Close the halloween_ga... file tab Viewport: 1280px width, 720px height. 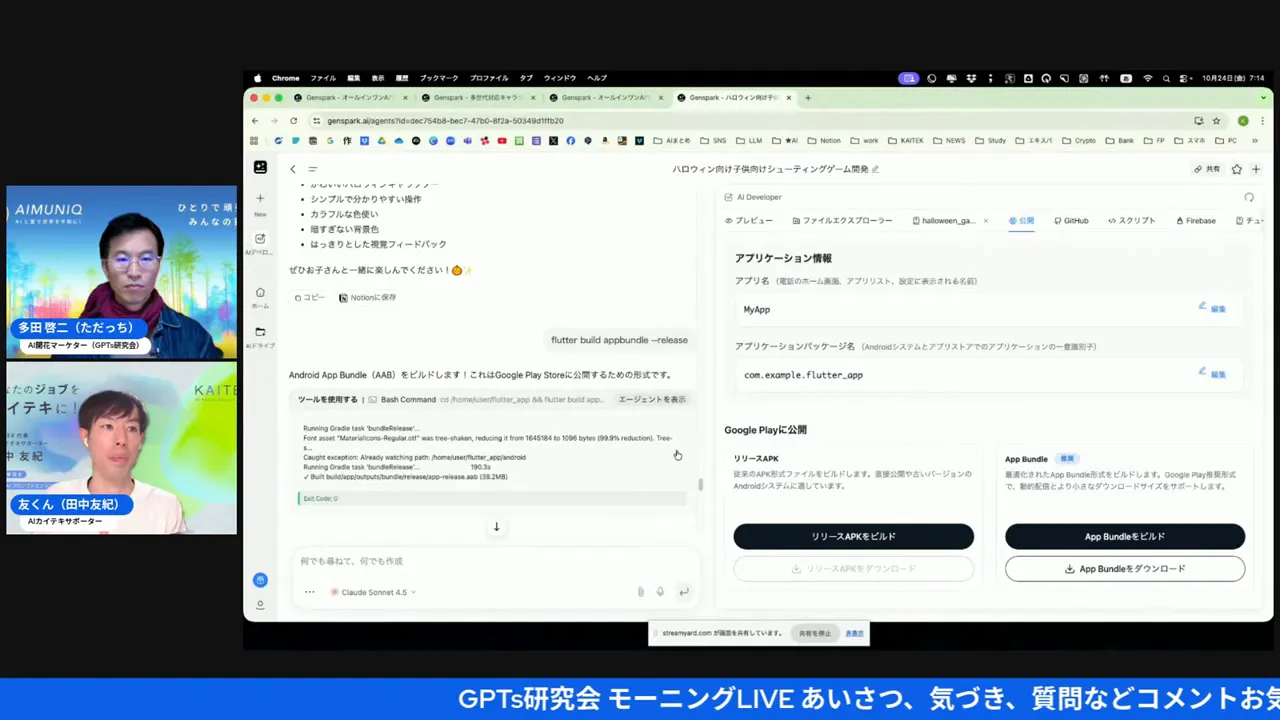986,221
